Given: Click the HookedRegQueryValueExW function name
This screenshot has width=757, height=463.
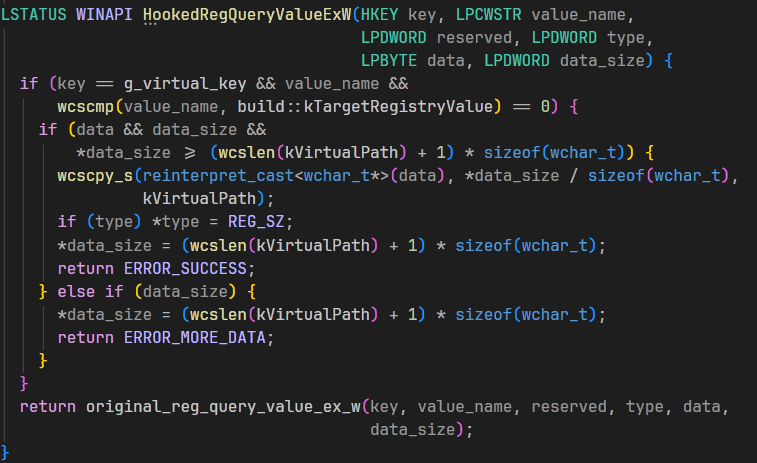Looking at the screenshot, I should (247, 17).
